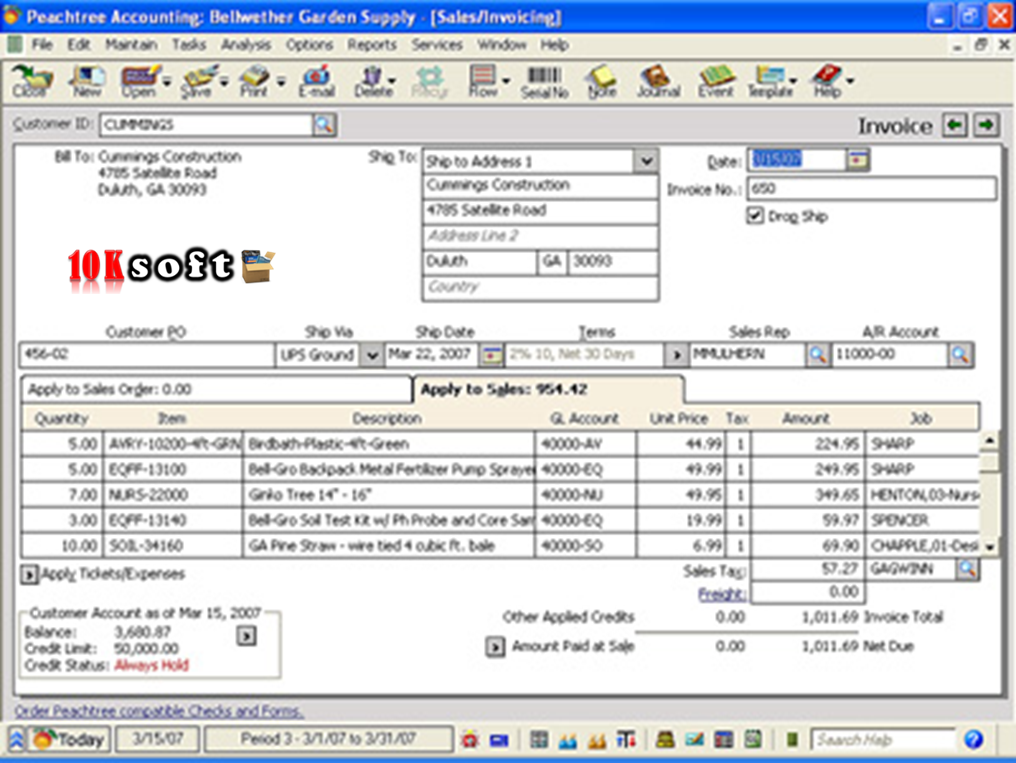The height and width of the screenshot is (763, 1016).
Task: Go to next invoice arrow
Action: (986, 124)
